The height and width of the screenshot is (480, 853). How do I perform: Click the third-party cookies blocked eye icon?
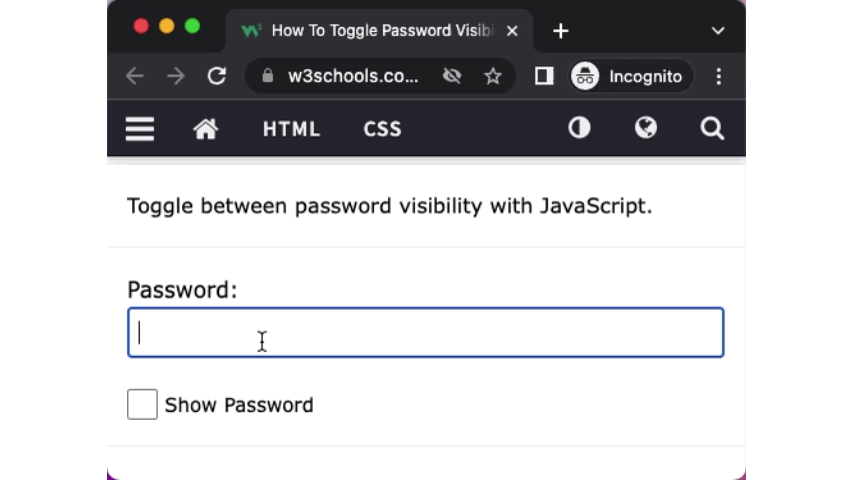[452, 76]
